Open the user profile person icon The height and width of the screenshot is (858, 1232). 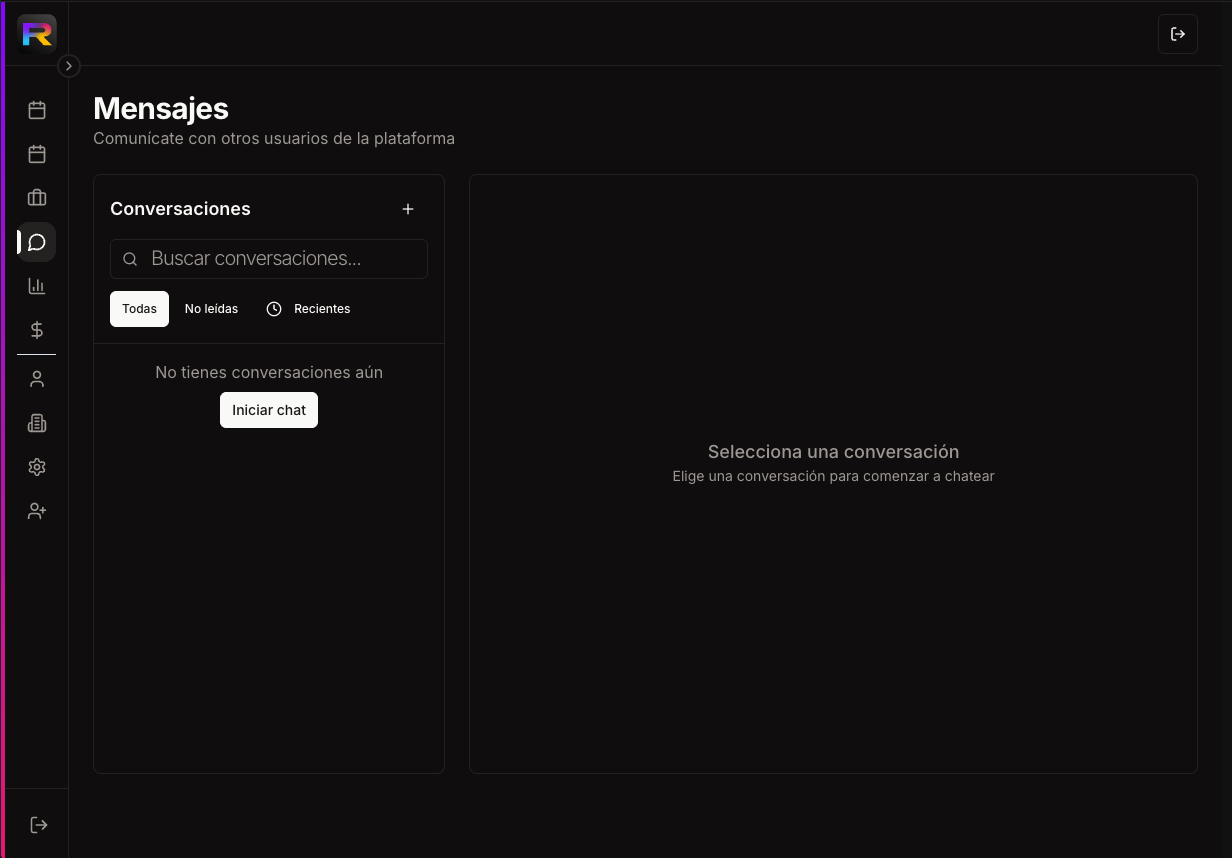click(37, 379)
